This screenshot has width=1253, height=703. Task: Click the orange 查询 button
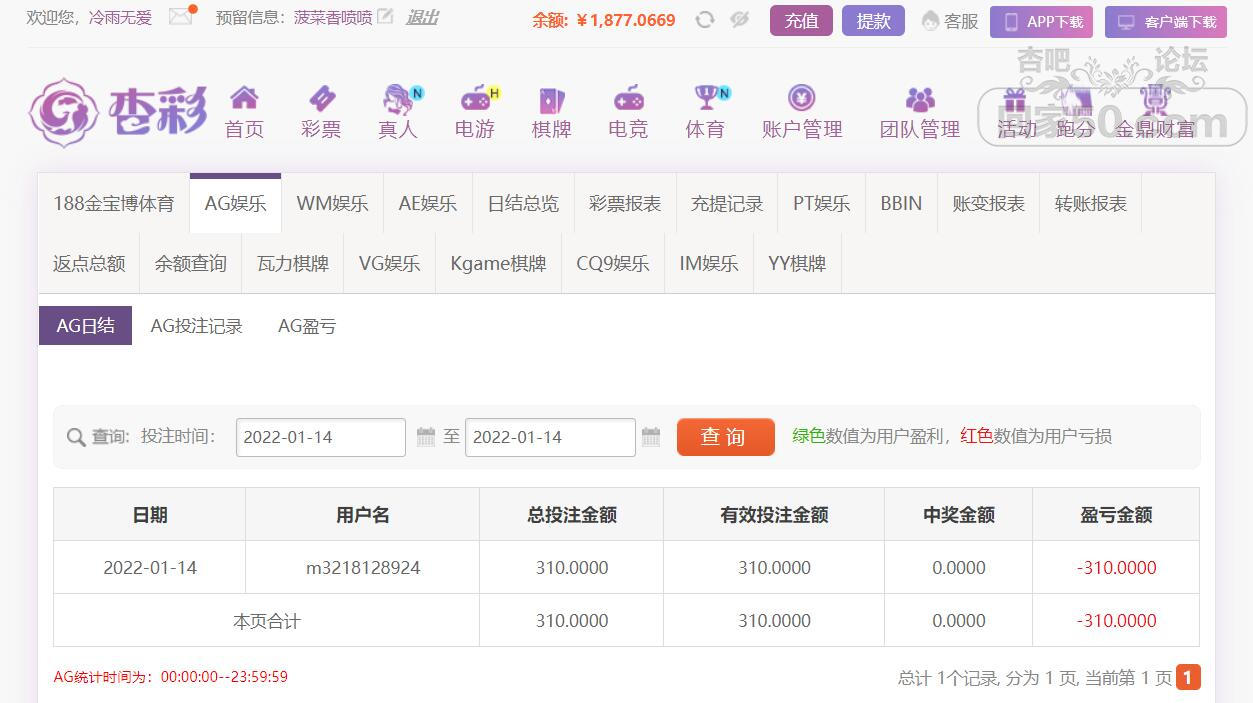725,437
